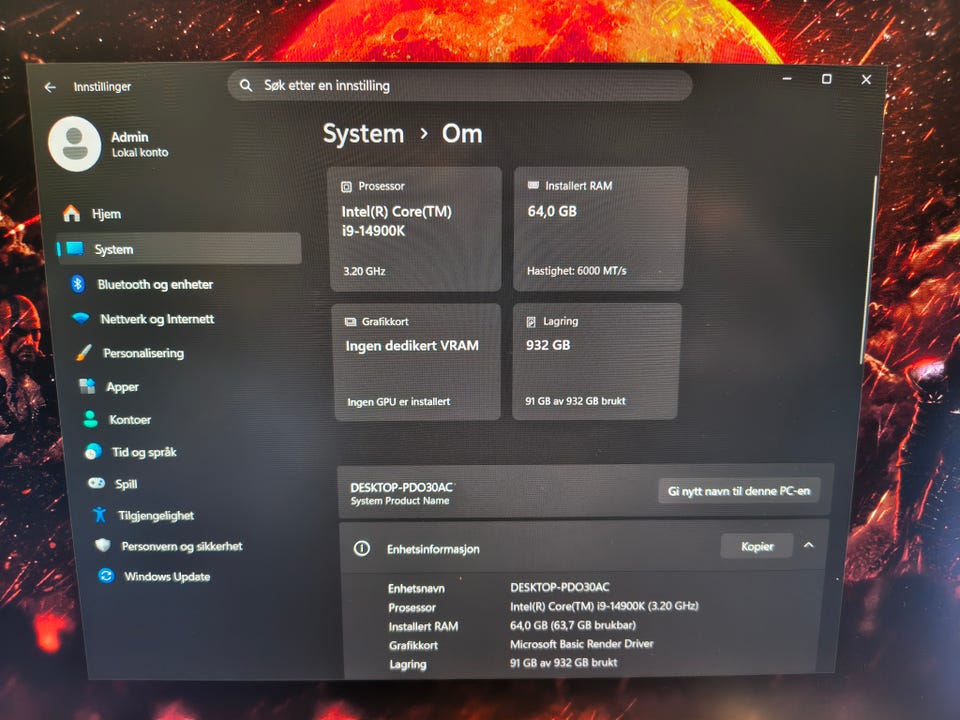Click the Nettverk wifi icon

[x=81, y=318]
